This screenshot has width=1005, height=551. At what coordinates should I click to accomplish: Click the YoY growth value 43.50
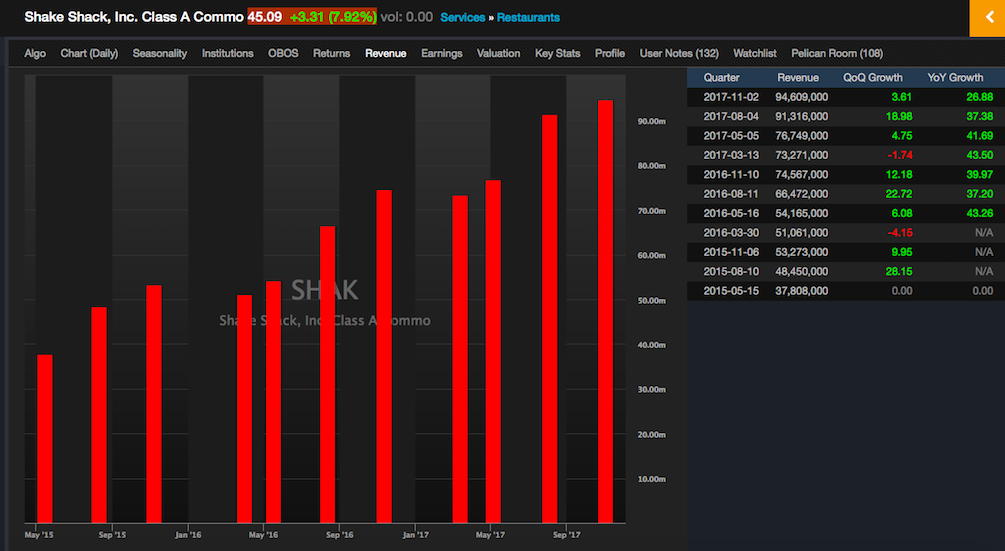tap(980, 155)
